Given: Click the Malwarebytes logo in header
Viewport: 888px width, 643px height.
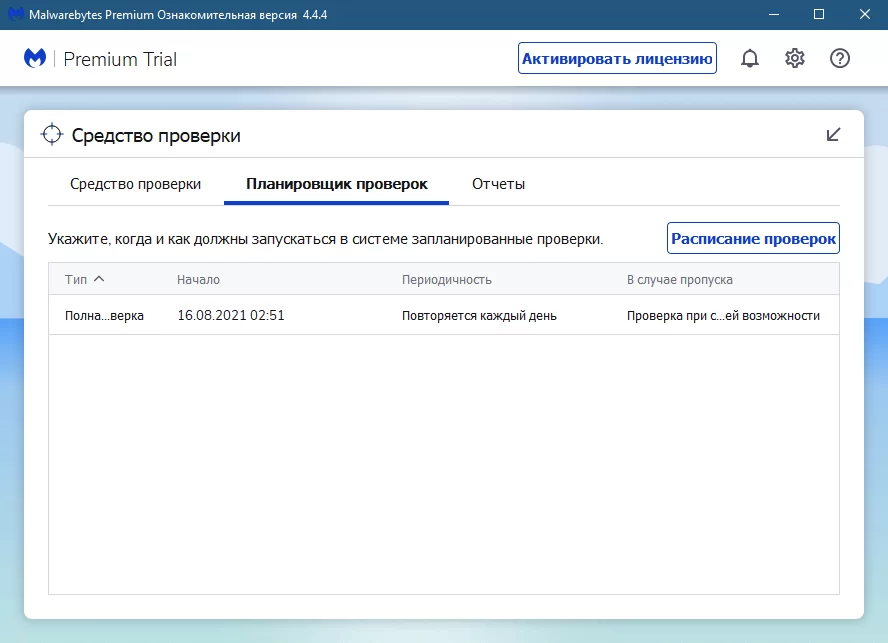Looking at the screenshot, I should pyautogui.click(x=35, y=58).
